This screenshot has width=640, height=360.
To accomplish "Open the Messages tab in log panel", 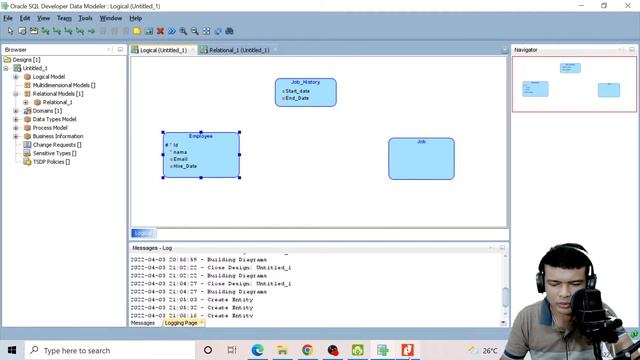I will pos(143,323).
